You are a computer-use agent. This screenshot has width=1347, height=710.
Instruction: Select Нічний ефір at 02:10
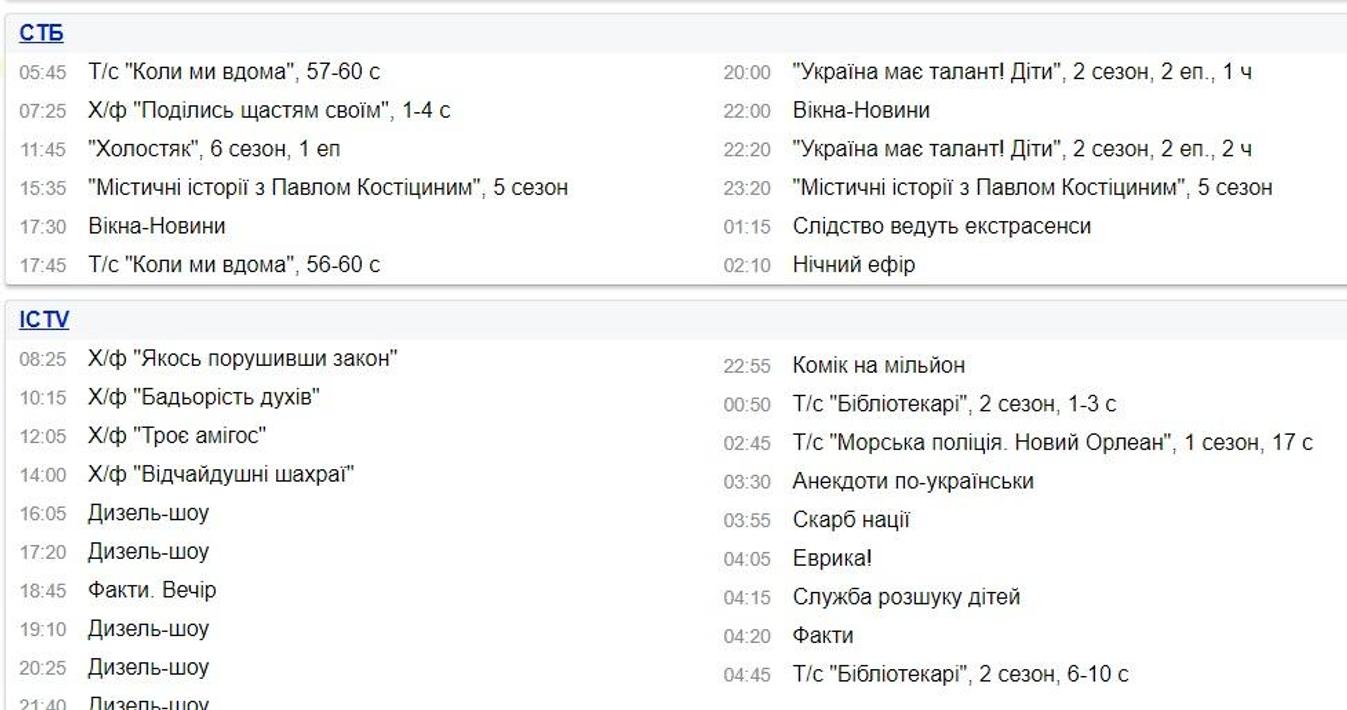point(853,265)
